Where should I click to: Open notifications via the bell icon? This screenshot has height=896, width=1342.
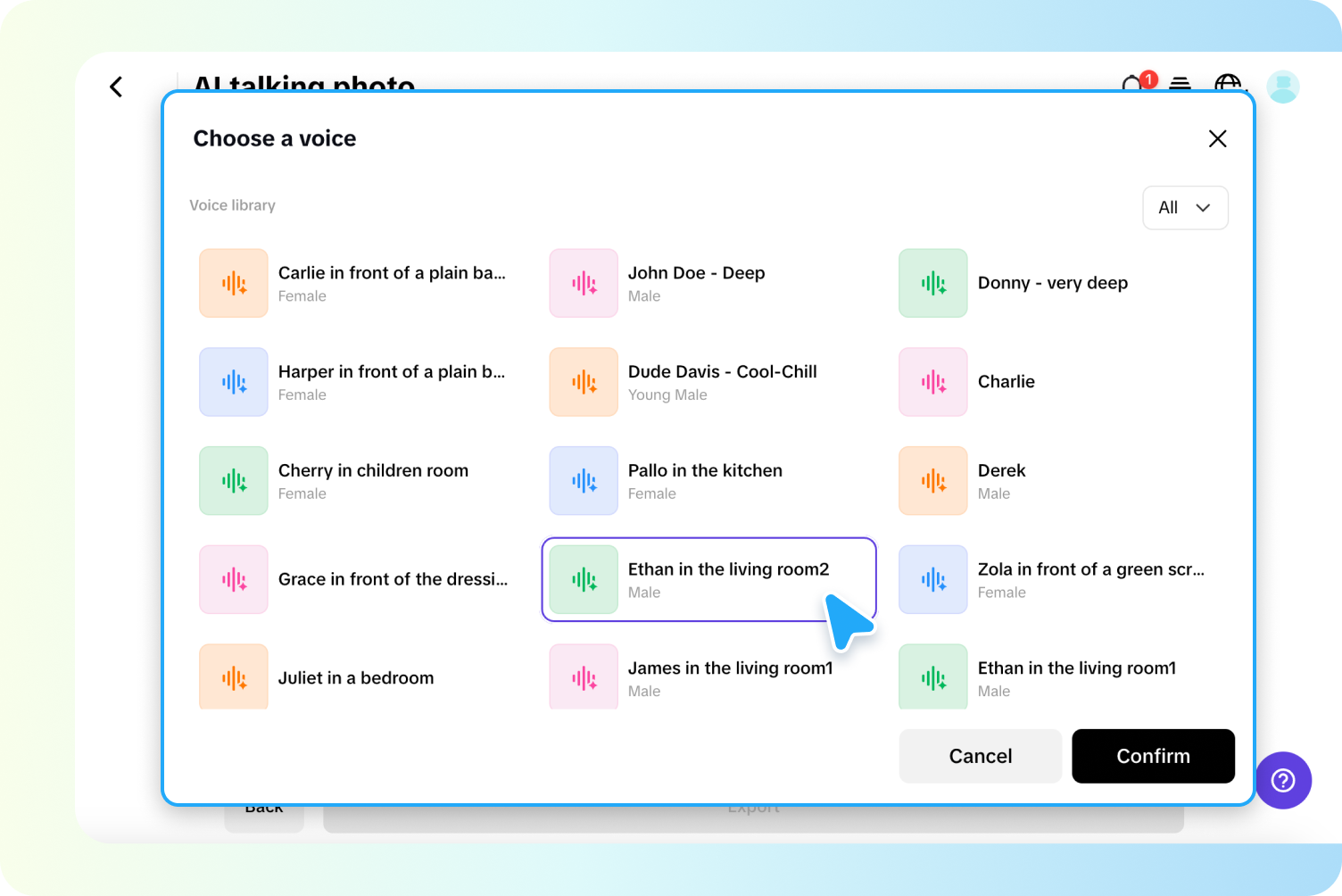[1131, 86]
